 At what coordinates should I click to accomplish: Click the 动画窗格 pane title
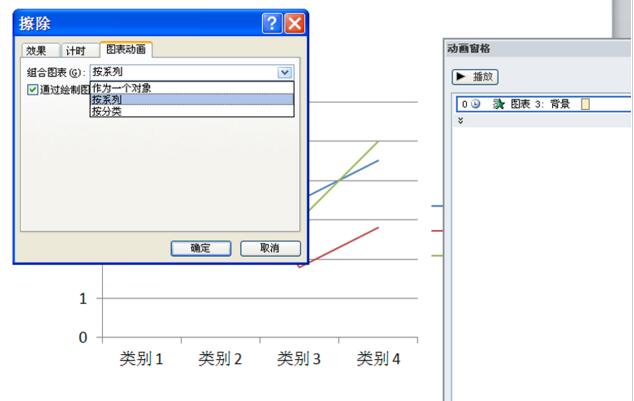click(x=469, y=49)
